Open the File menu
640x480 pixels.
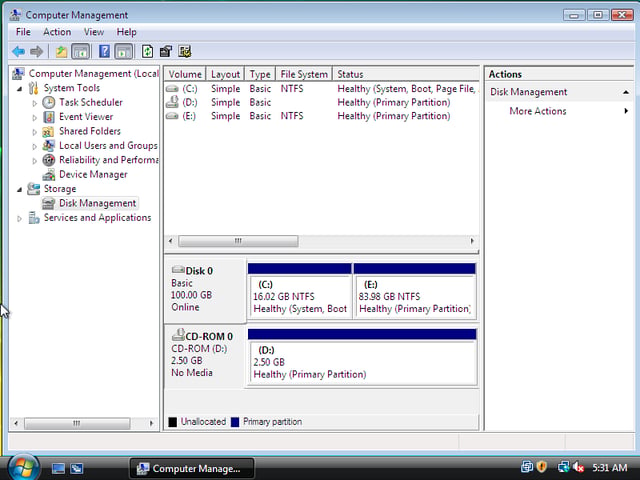point(23,32)
